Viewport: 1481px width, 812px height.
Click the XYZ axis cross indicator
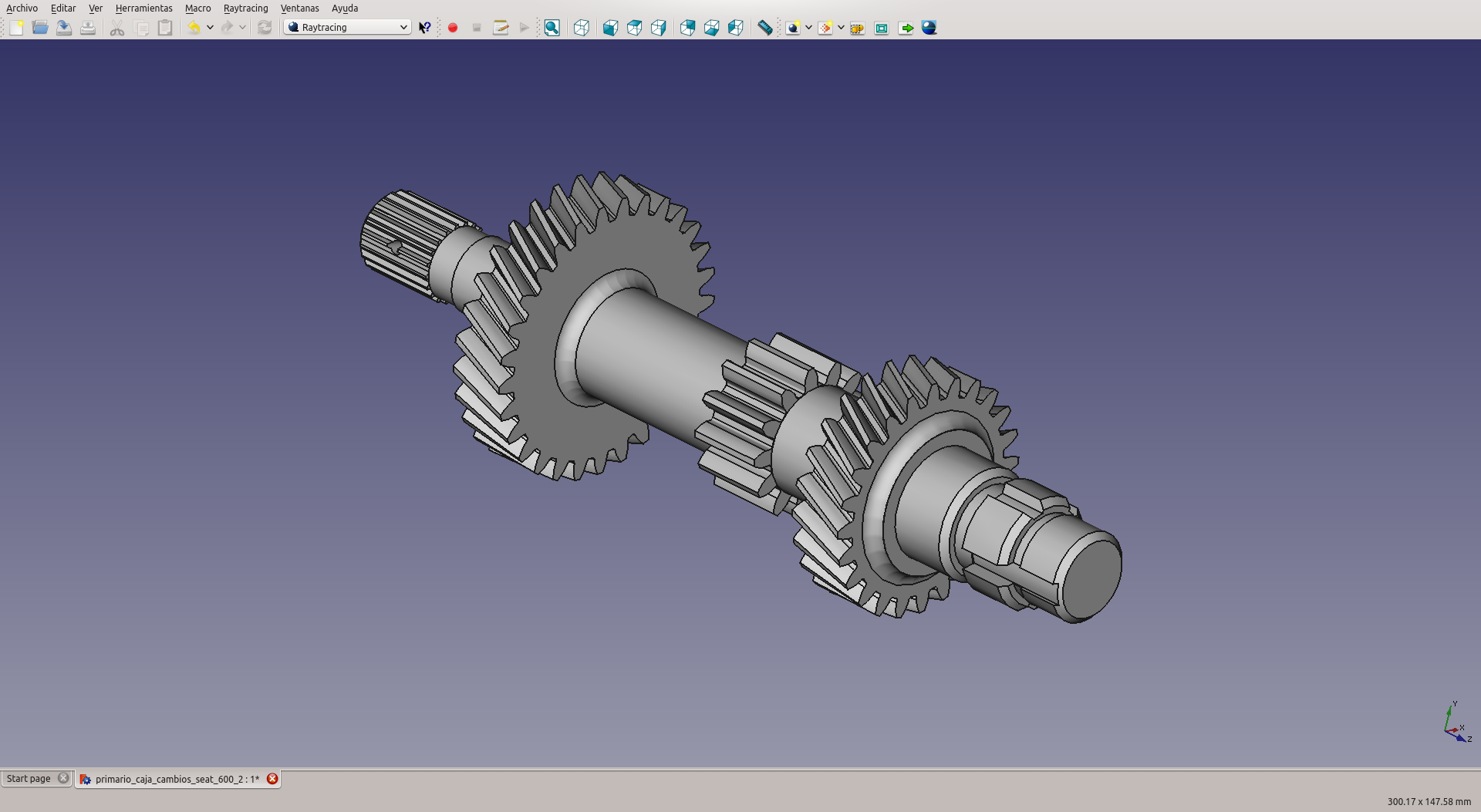(1456, 723)
